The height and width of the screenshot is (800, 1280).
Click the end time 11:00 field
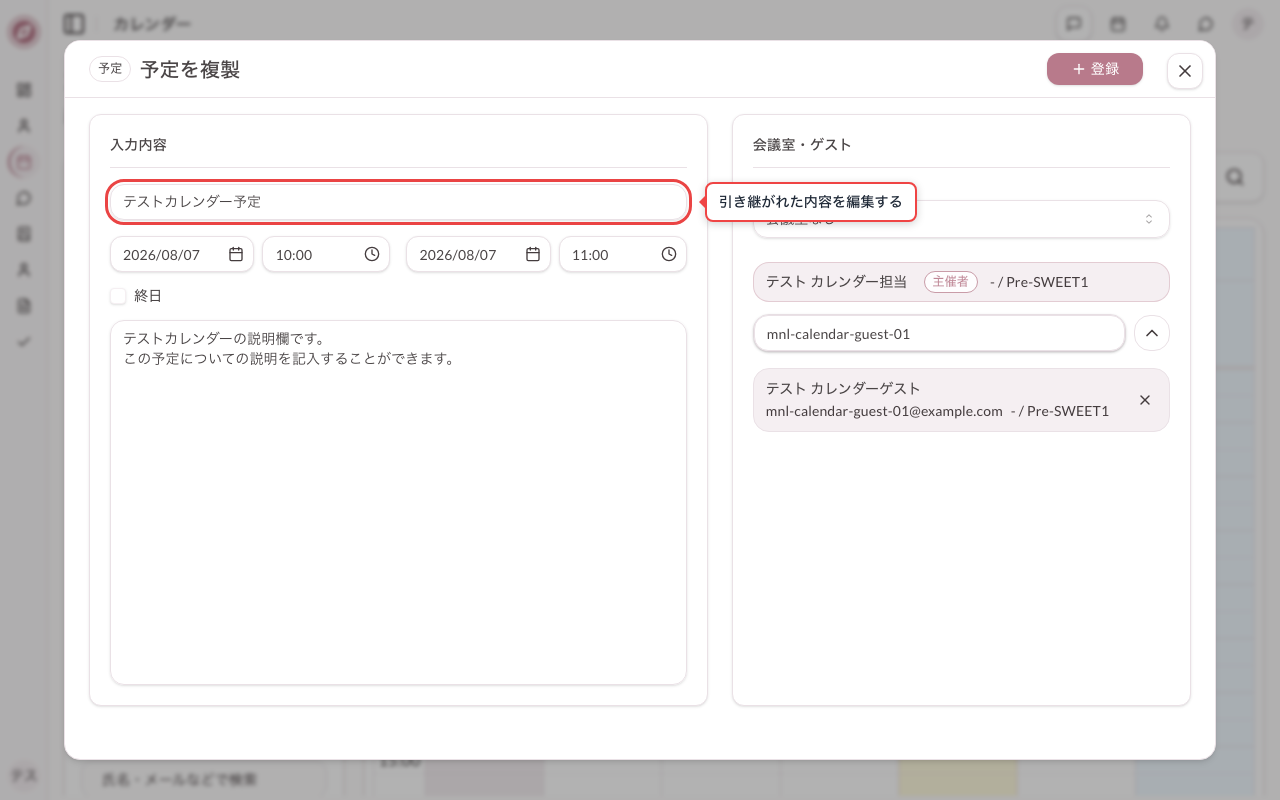tap(623, 254)
